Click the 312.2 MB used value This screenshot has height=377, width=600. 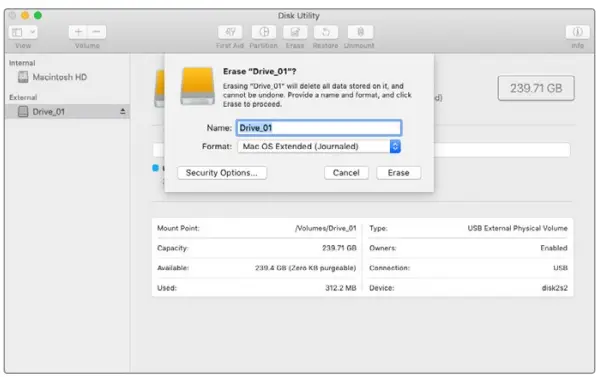[341, 288]
